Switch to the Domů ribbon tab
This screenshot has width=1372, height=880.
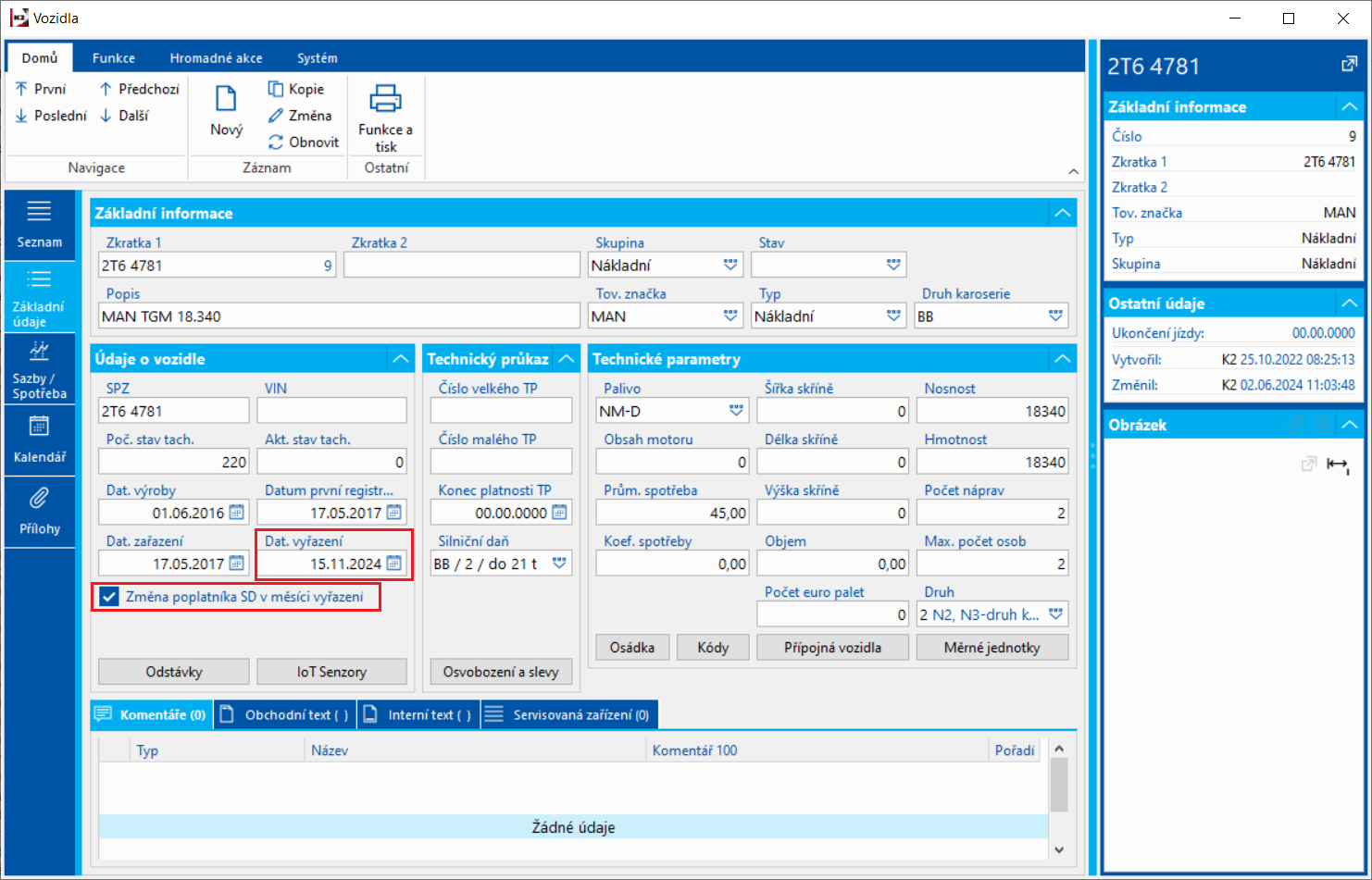[x=40, y=57]
